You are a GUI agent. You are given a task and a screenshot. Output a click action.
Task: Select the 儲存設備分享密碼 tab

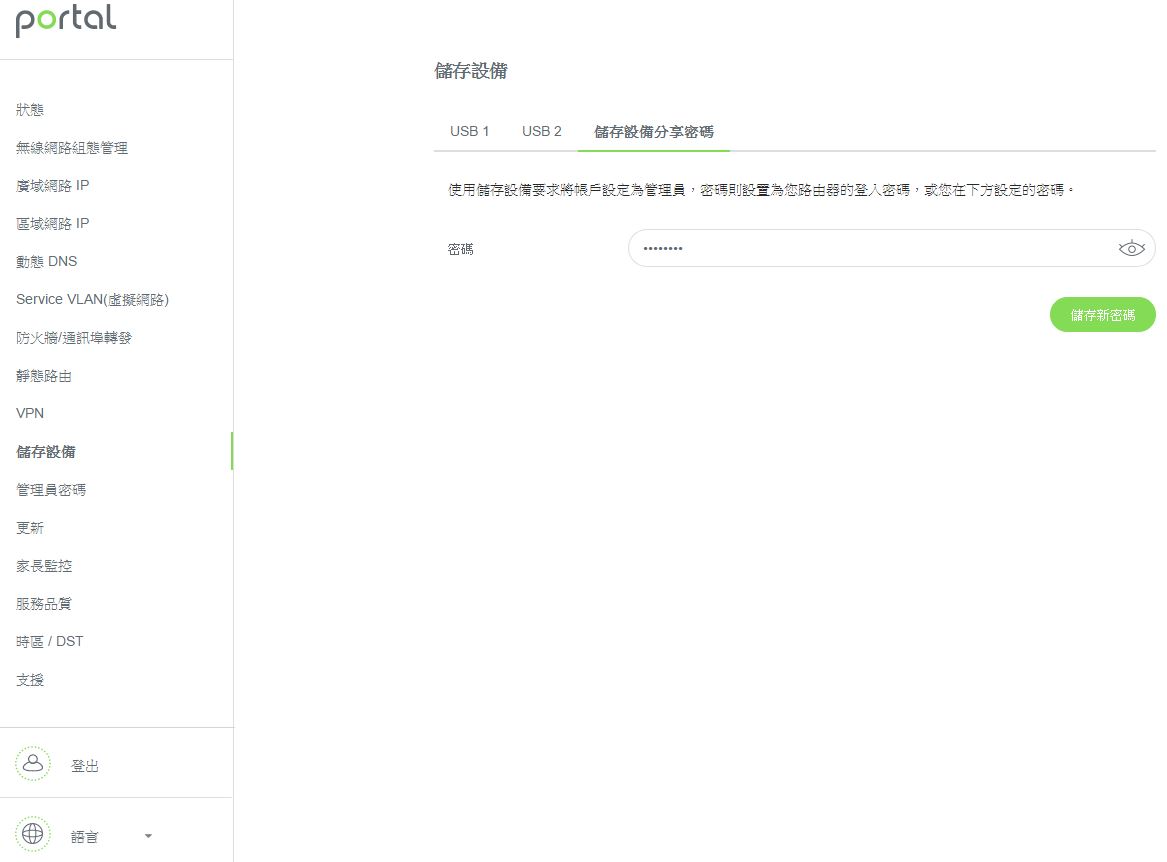653,132
